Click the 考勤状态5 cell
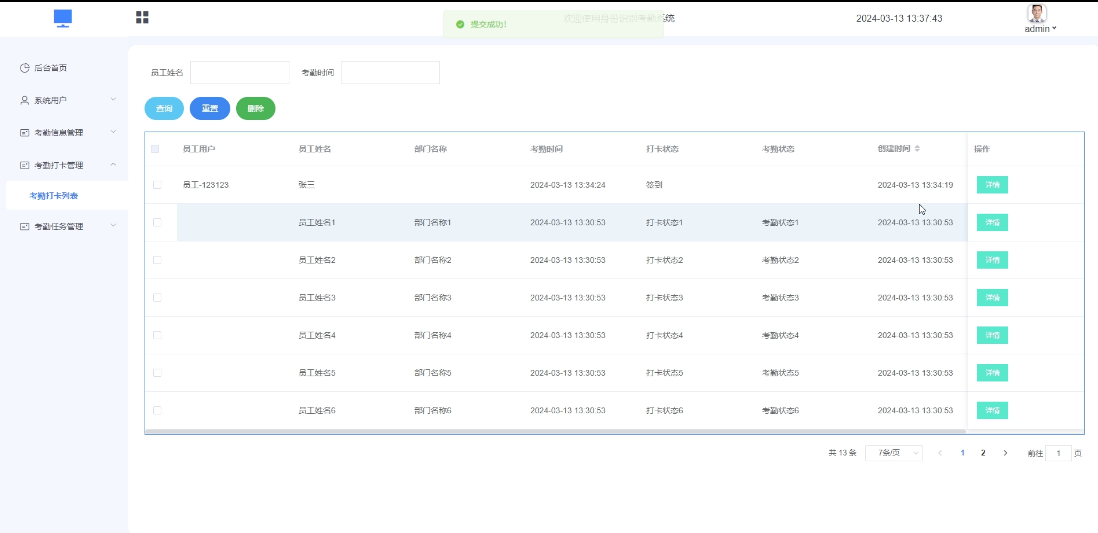Screen dimensions: 1098x533 (780, 373)
